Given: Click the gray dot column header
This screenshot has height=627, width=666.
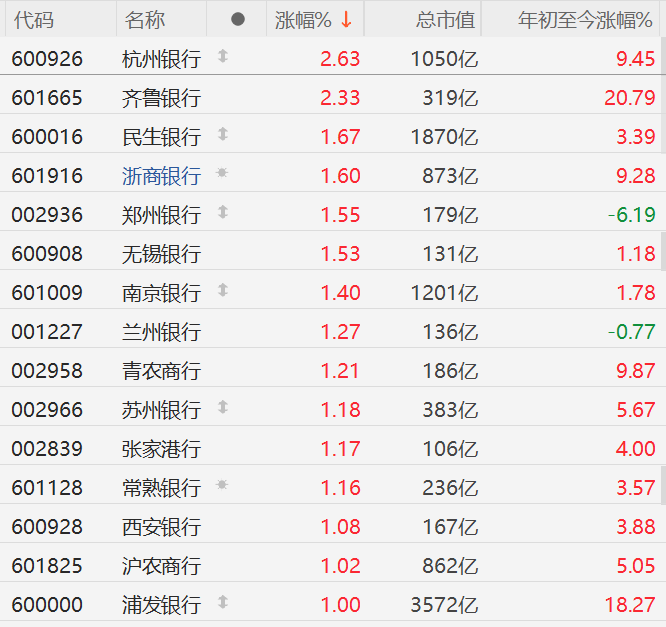Looking at the screenshot, I should (x=238, y=19).
